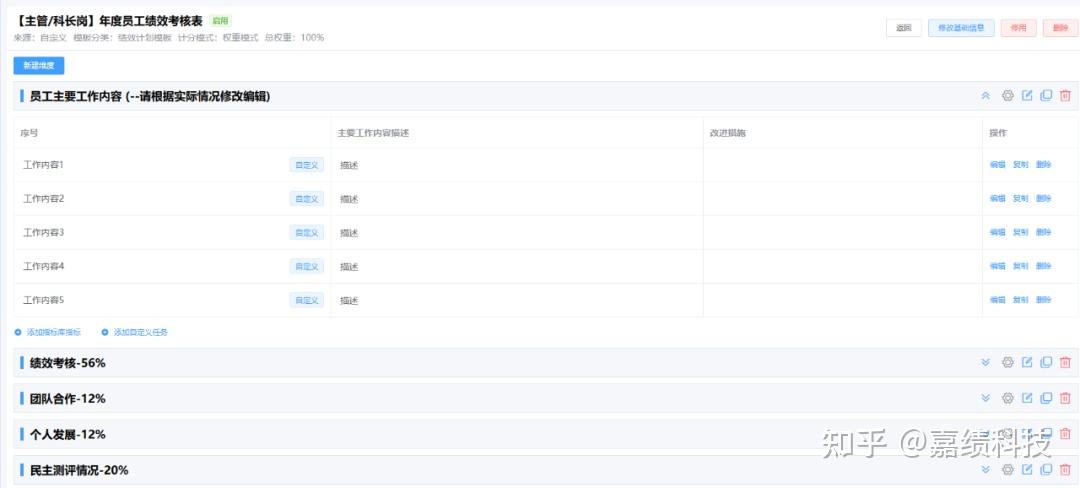Select the 工作内容1 cell
Image resolution: width=1080 pixels, height=488 pixels.
[x=172, y=165]
